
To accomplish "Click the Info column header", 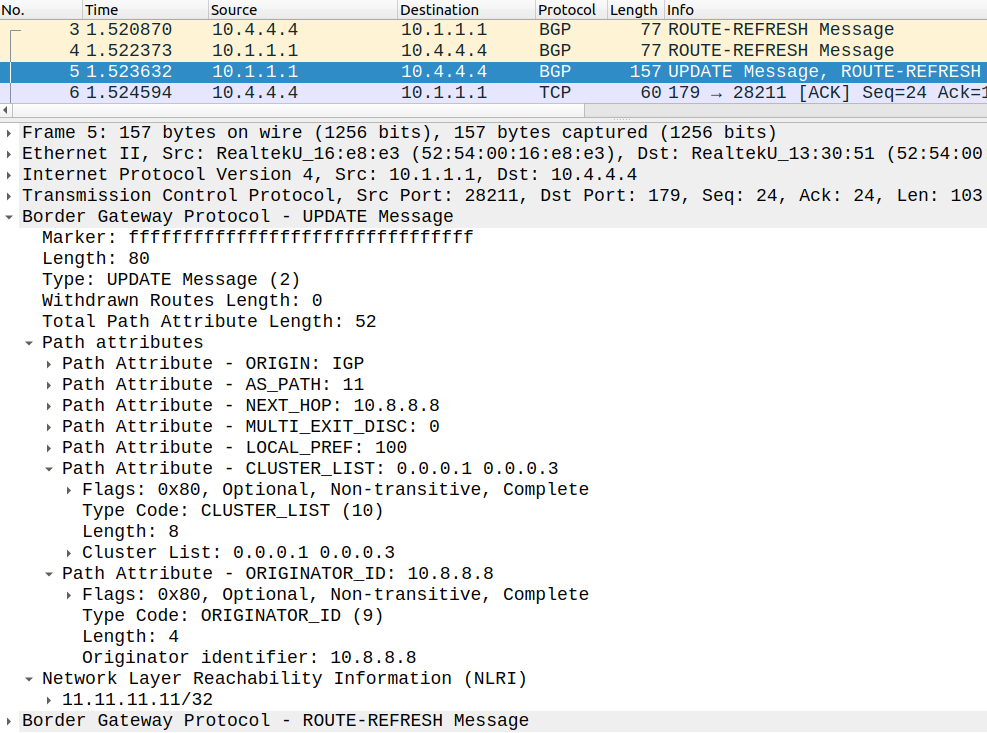I will coord(826,9).
